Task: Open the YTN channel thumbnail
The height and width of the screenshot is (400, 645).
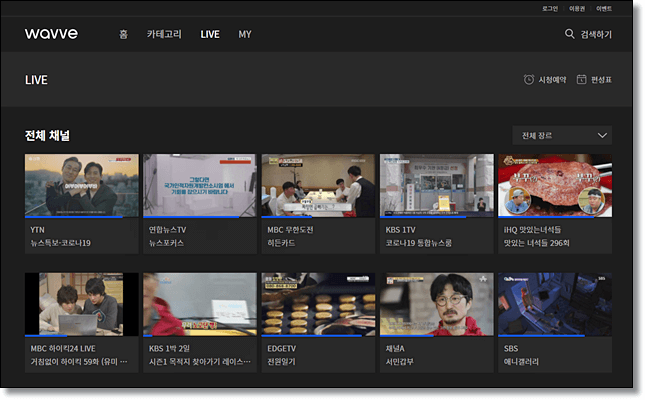Action: (x=81, y=185)
